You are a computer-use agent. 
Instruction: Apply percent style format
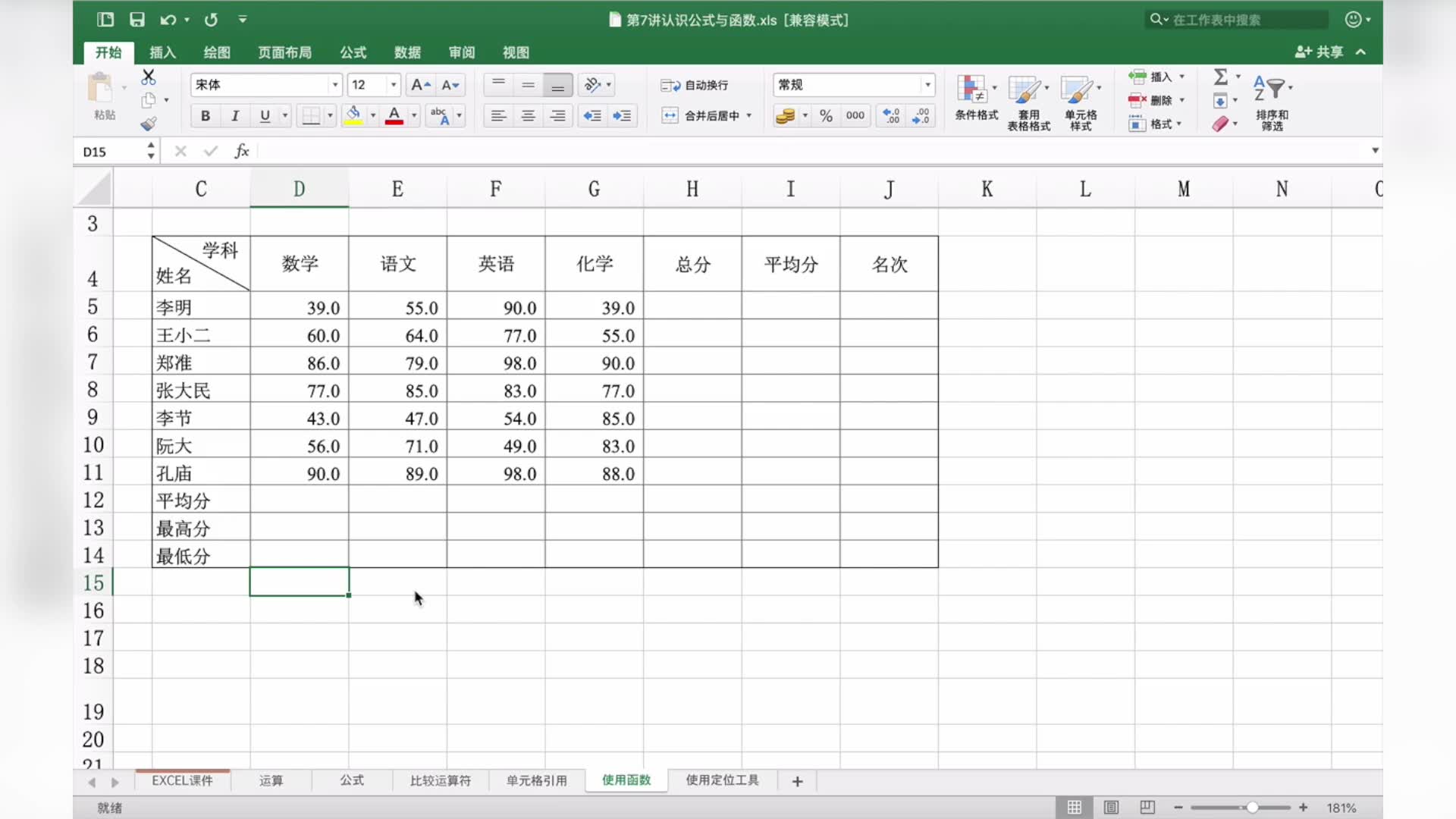pos(826,116)
